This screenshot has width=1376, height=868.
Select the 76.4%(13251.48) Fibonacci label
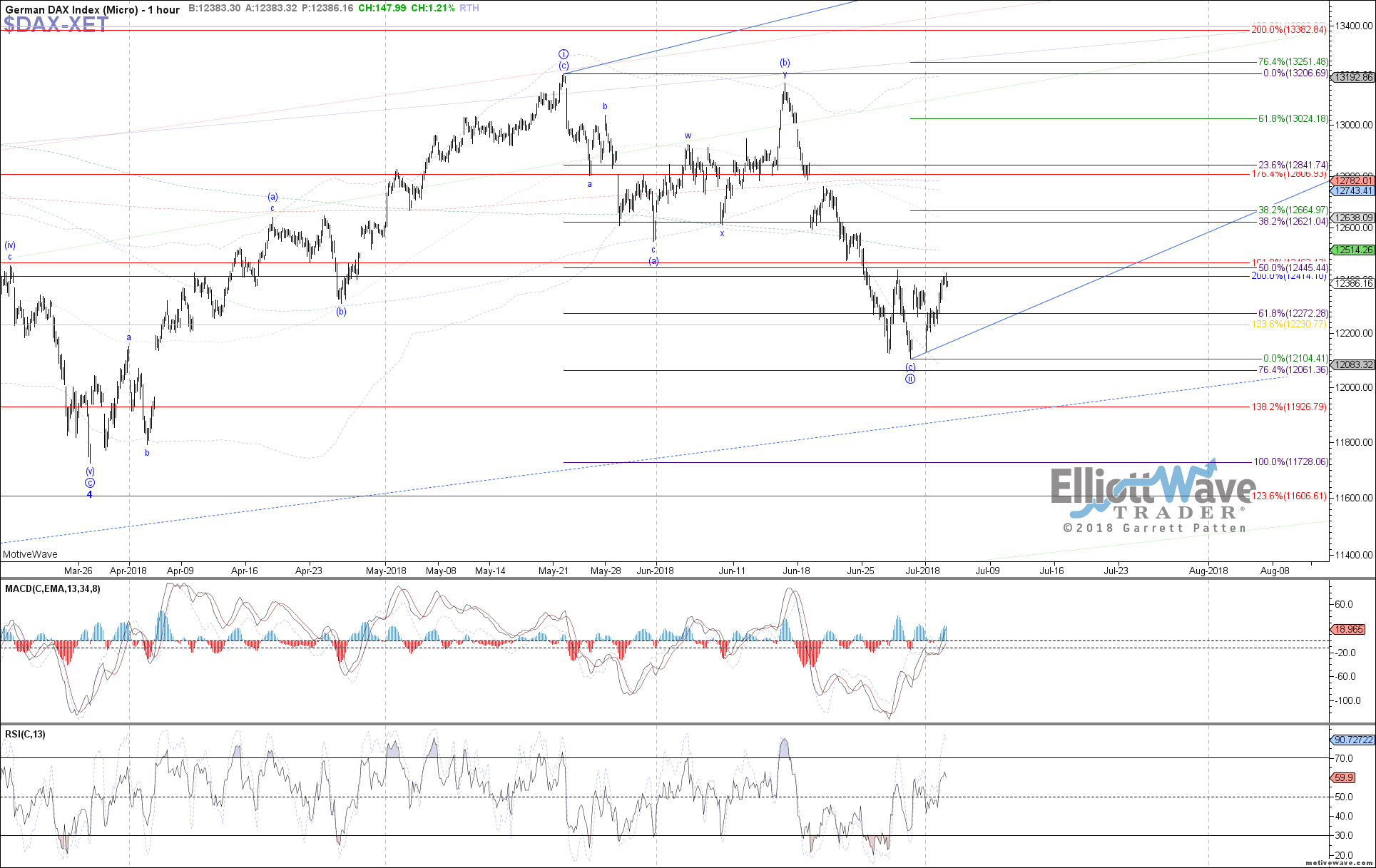(1293, 62)
